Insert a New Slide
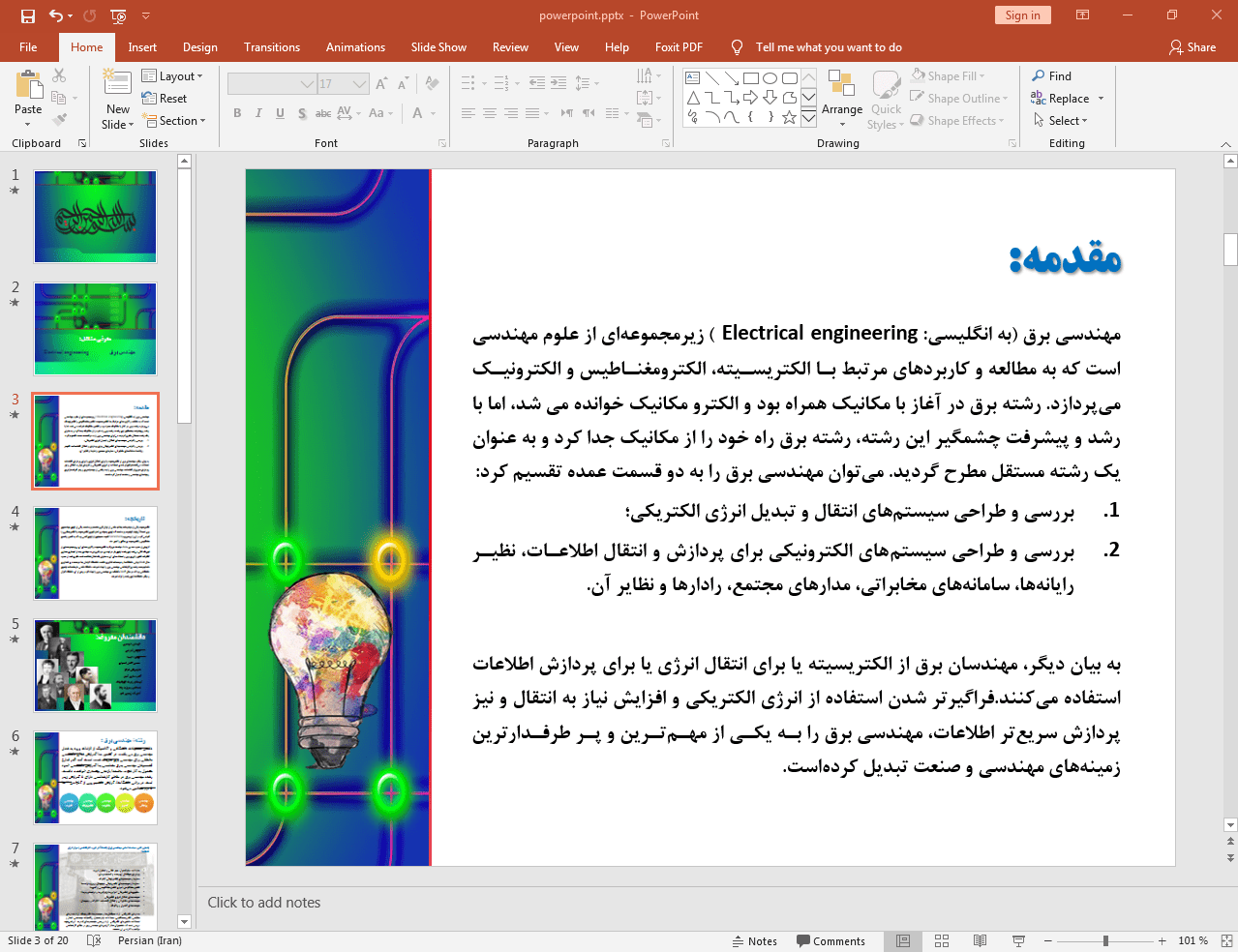Viewport: 1238px width, 952px height. click(x=117, y=100)
